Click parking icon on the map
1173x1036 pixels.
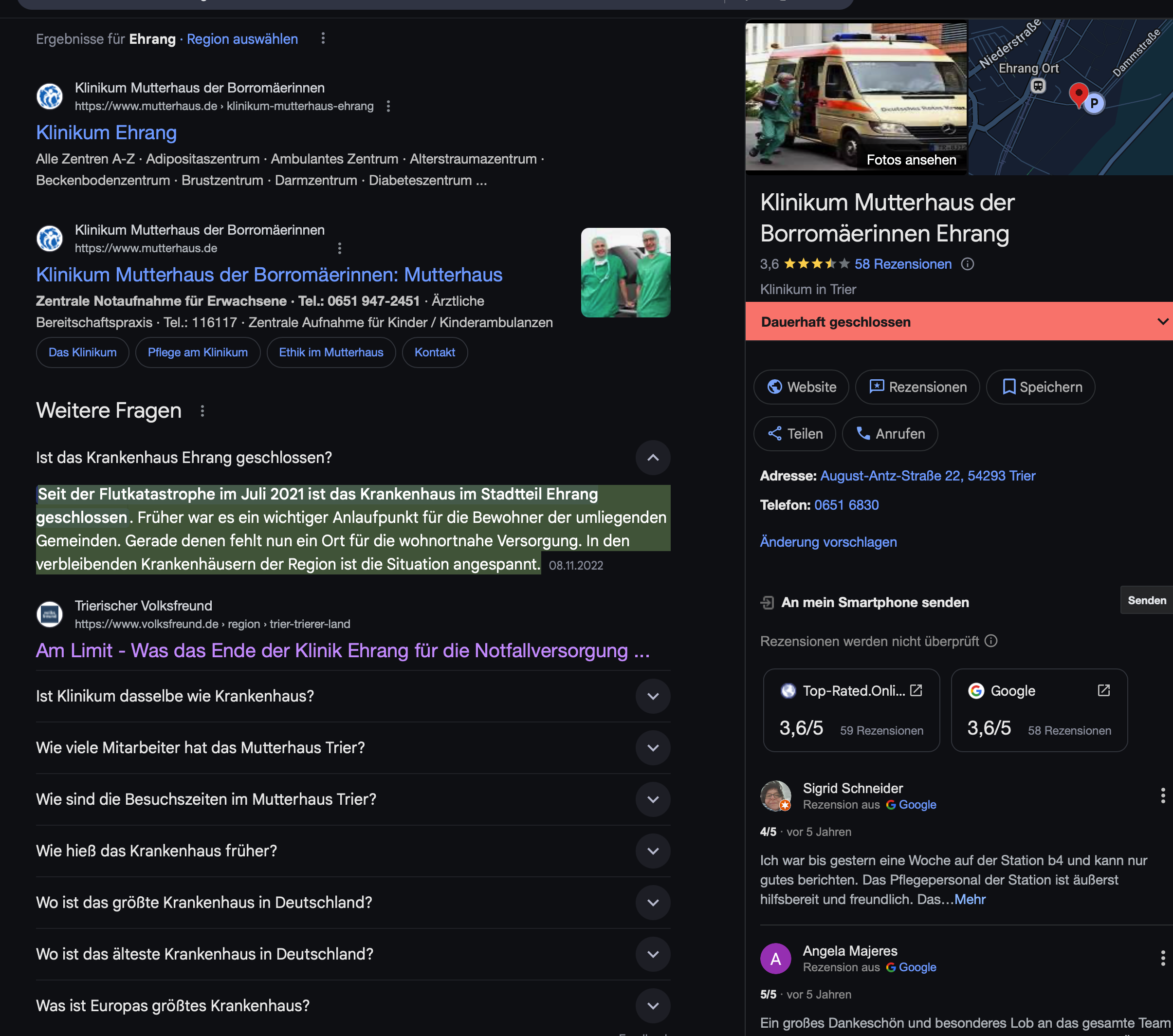point(1094,103)
